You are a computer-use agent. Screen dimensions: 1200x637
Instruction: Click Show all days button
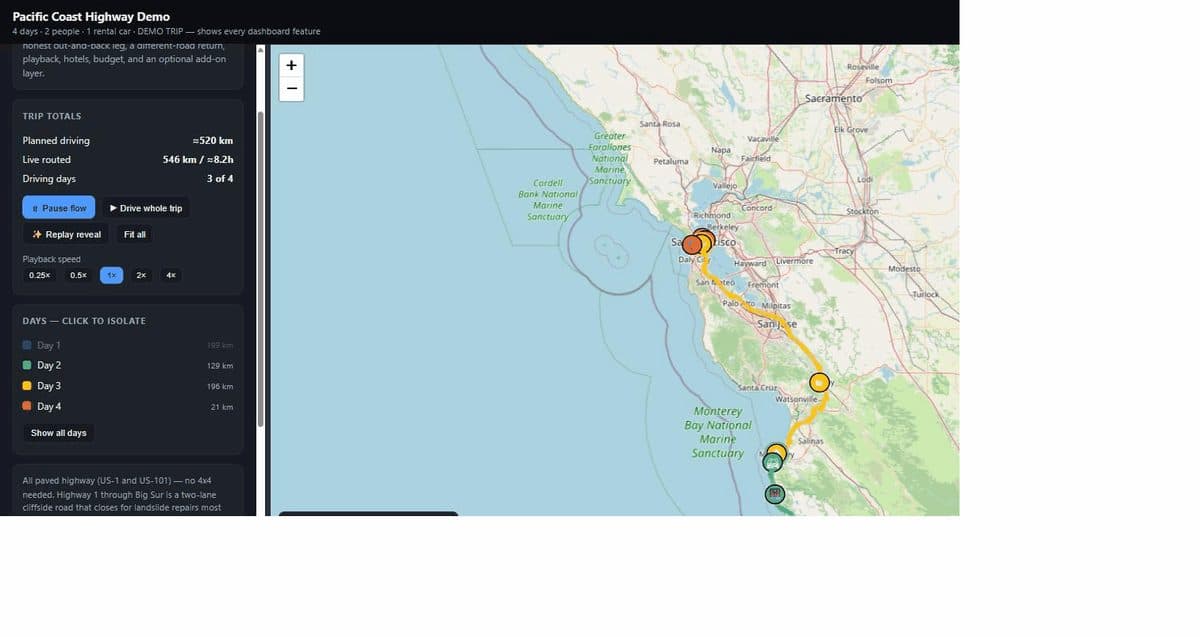(58, 433)
